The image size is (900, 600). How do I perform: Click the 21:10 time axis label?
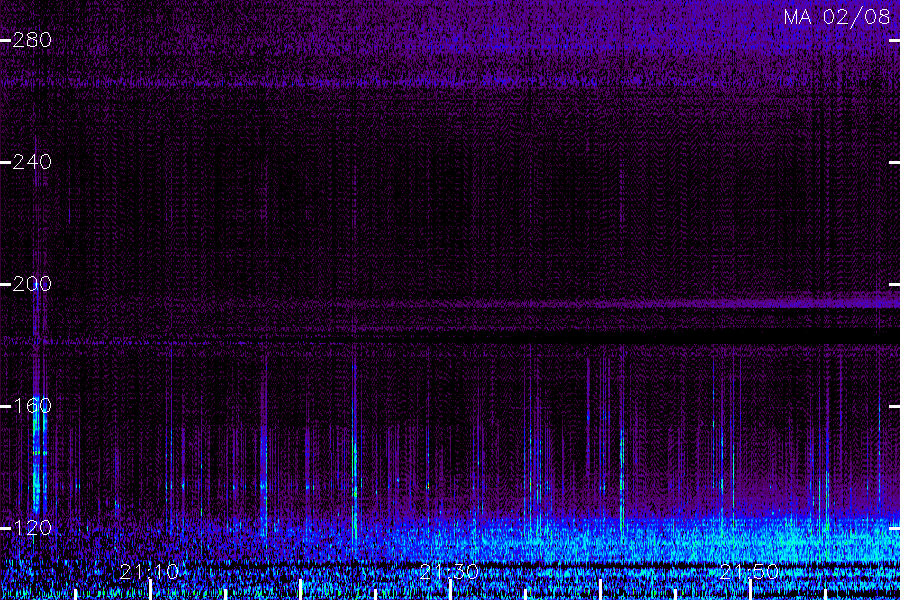pyautogui.click(x=149, y=571)
